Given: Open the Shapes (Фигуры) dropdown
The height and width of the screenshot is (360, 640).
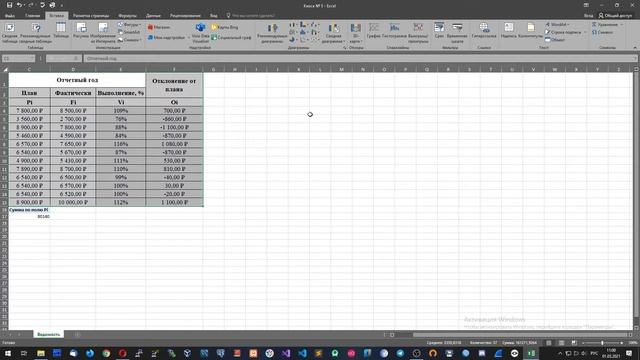Looking at the screenshot, I should 130,24.
